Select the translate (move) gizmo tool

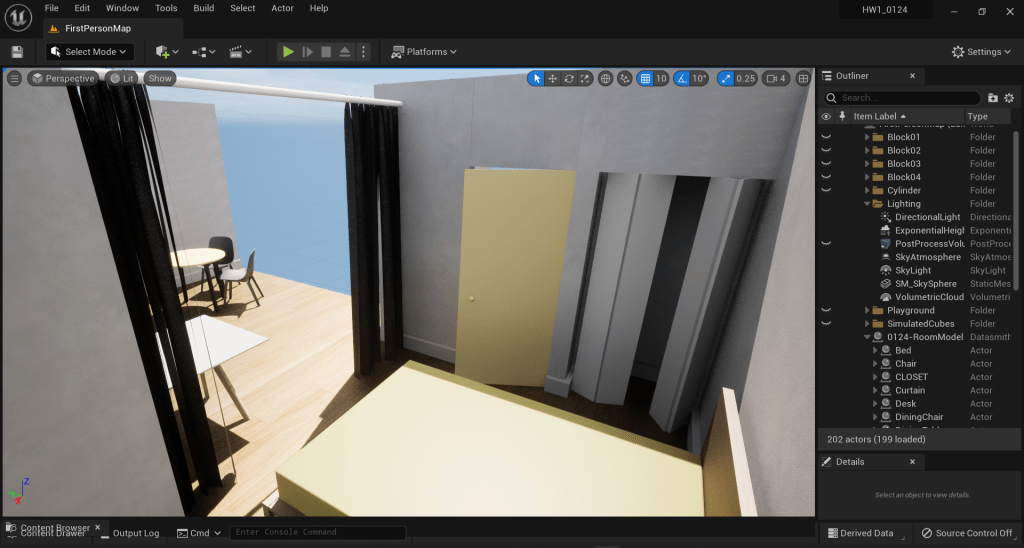click(x=553, y=78)
